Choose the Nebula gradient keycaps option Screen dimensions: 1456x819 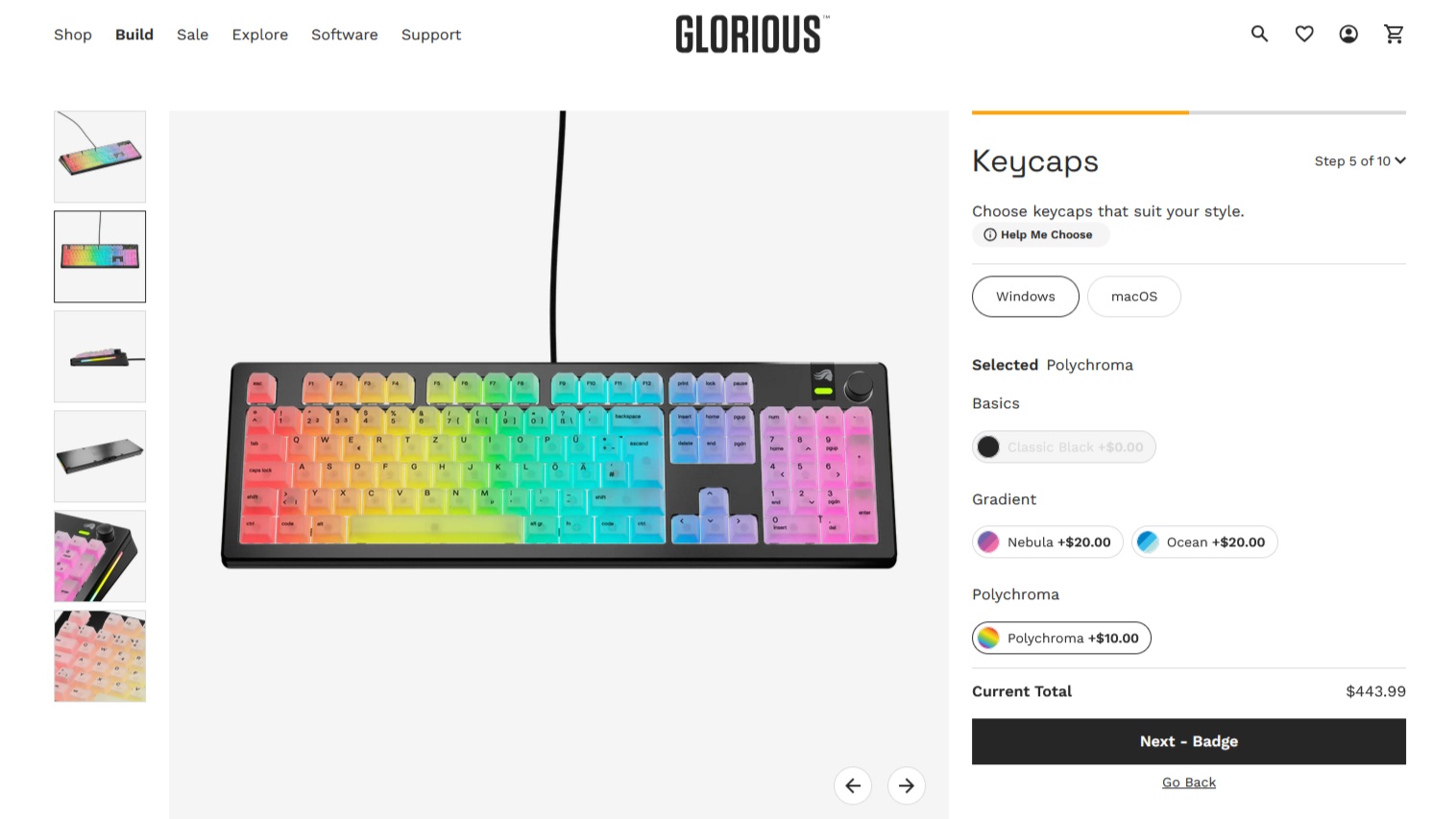(x=1048, y=542)
